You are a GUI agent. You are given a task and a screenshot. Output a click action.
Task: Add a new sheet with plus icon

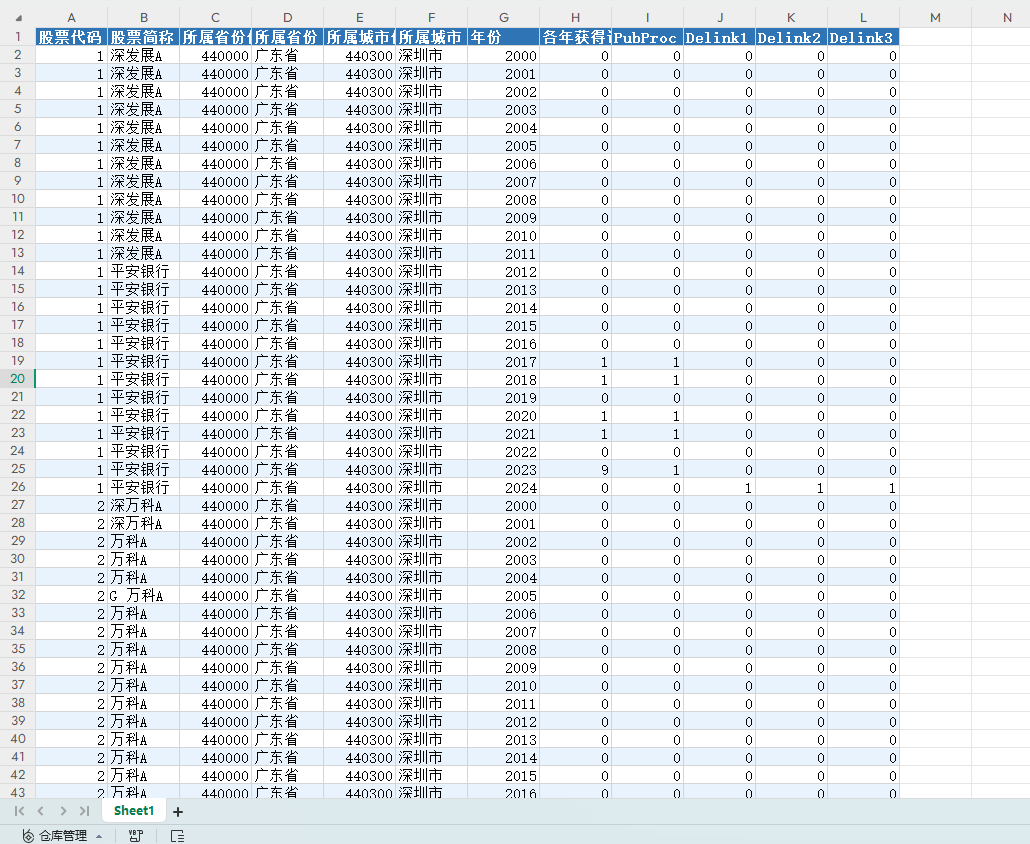[x=177, y=812]
